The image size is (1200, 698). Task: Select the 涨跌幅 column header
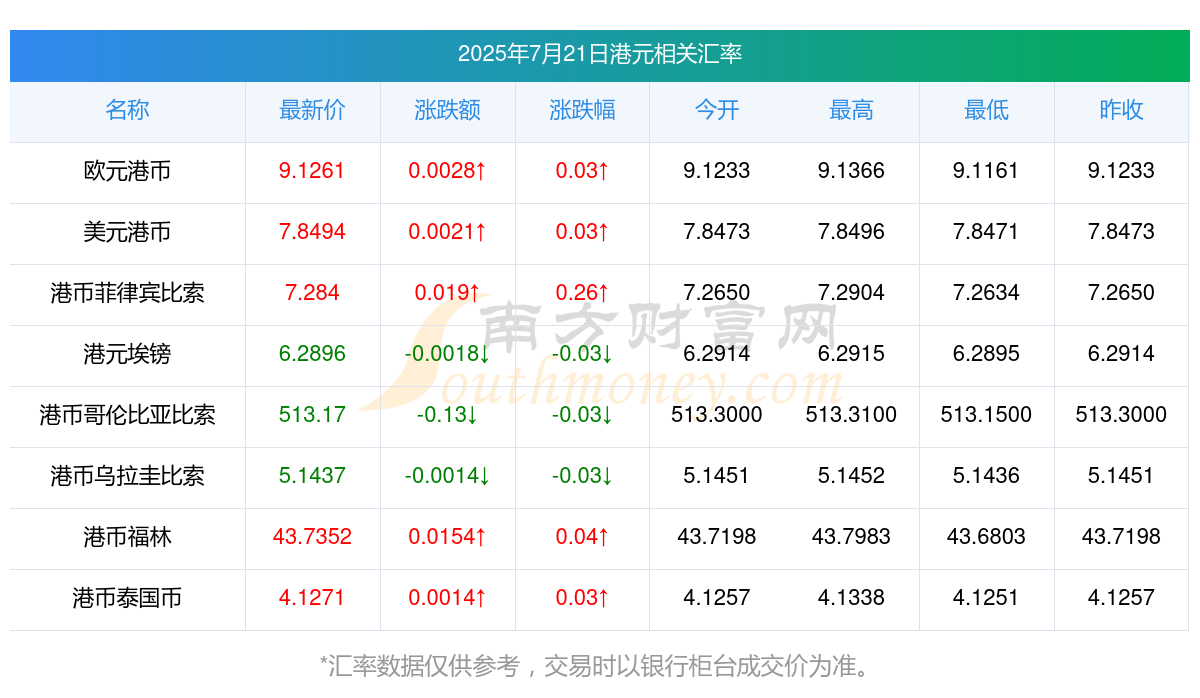582,110
